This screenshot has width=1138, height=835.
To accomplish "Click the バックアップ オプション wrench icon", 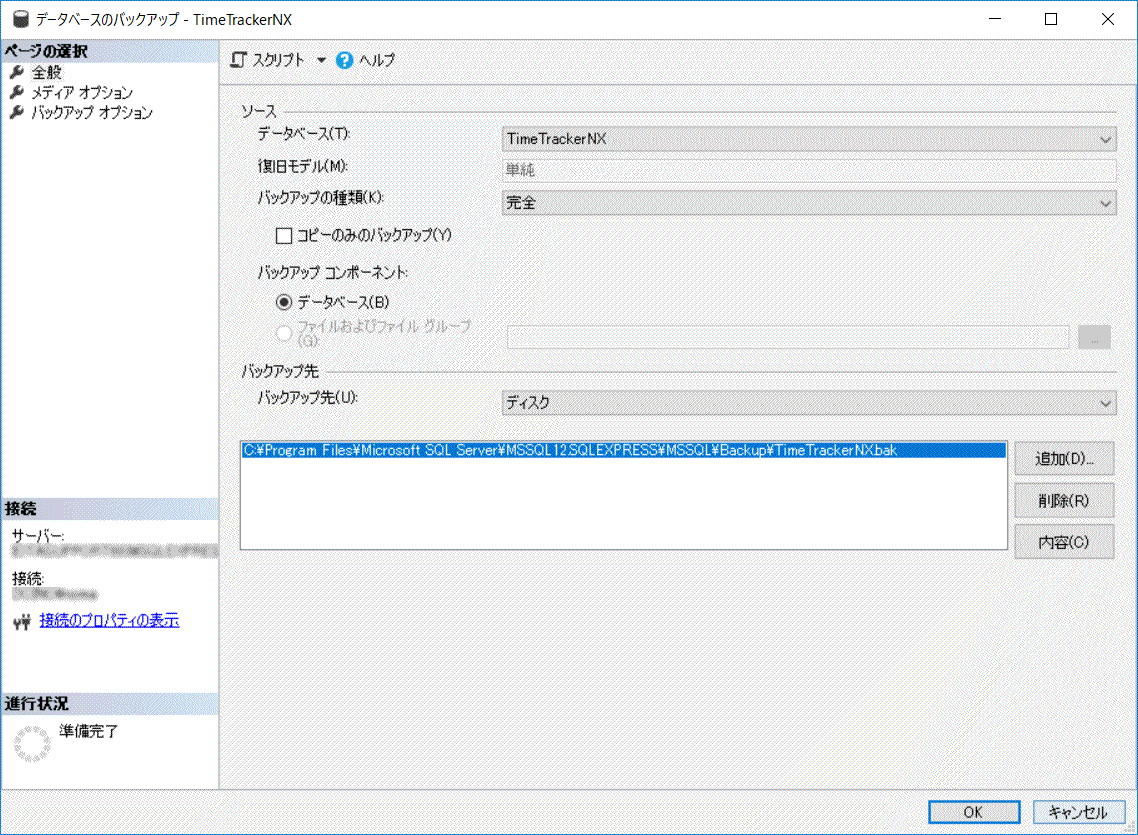I will (x=17, y=112).
